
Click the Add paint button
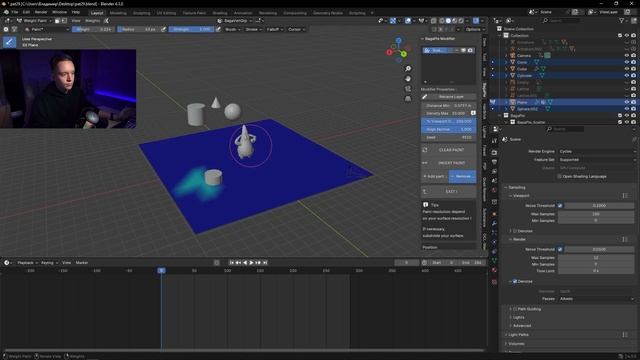coord(435,176)
